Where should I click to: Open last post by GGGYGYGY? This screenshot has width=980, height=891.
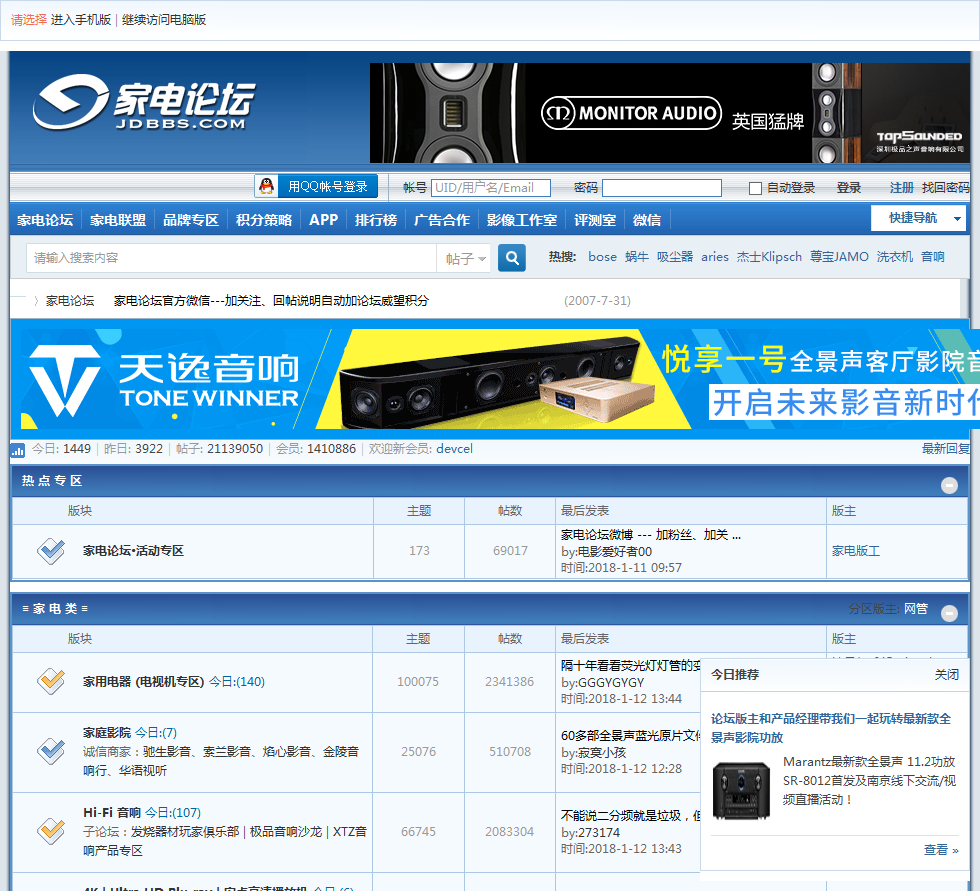pos(630,665)
